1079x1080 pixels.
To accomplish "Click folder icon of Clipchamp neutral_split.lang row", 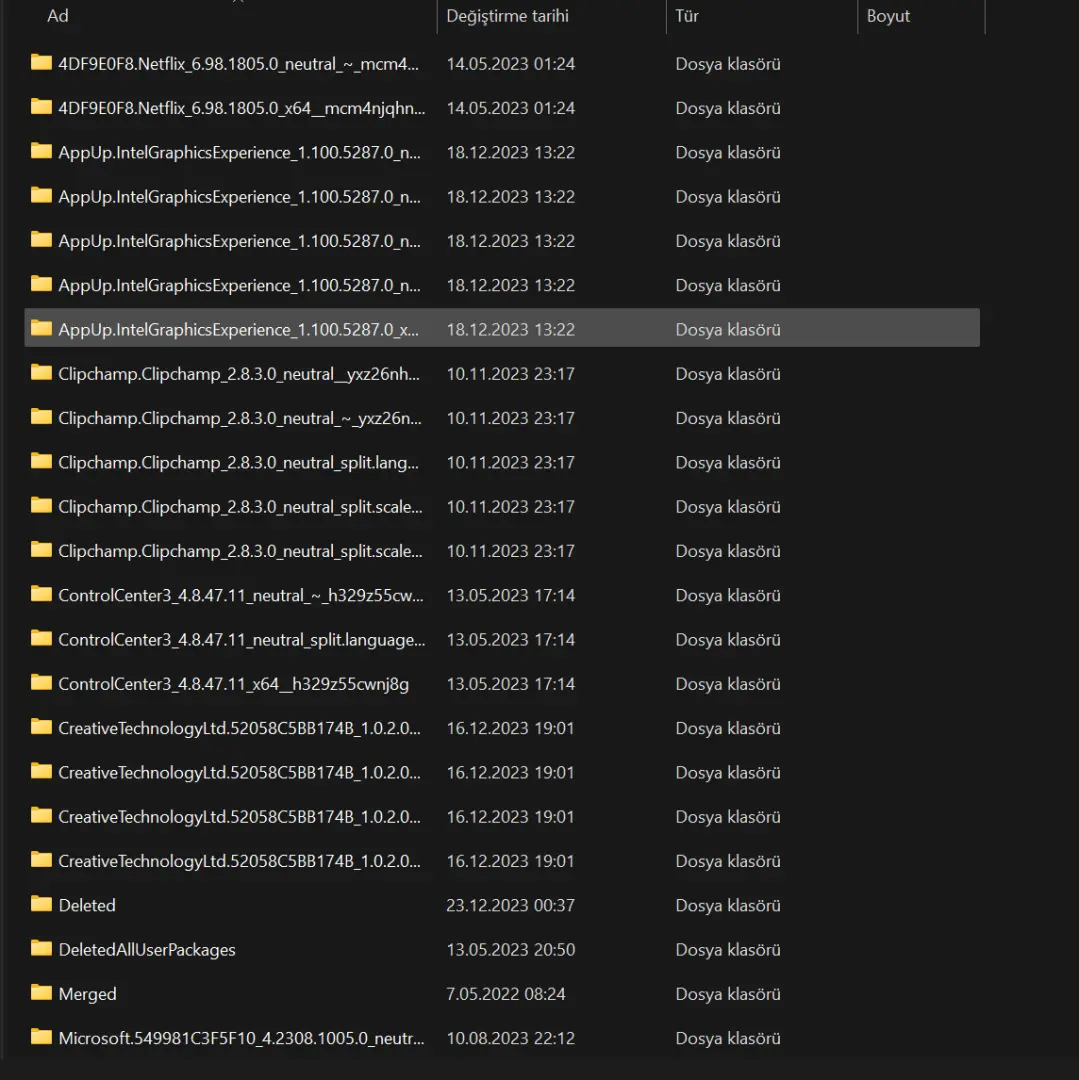I will coord(41,461).
